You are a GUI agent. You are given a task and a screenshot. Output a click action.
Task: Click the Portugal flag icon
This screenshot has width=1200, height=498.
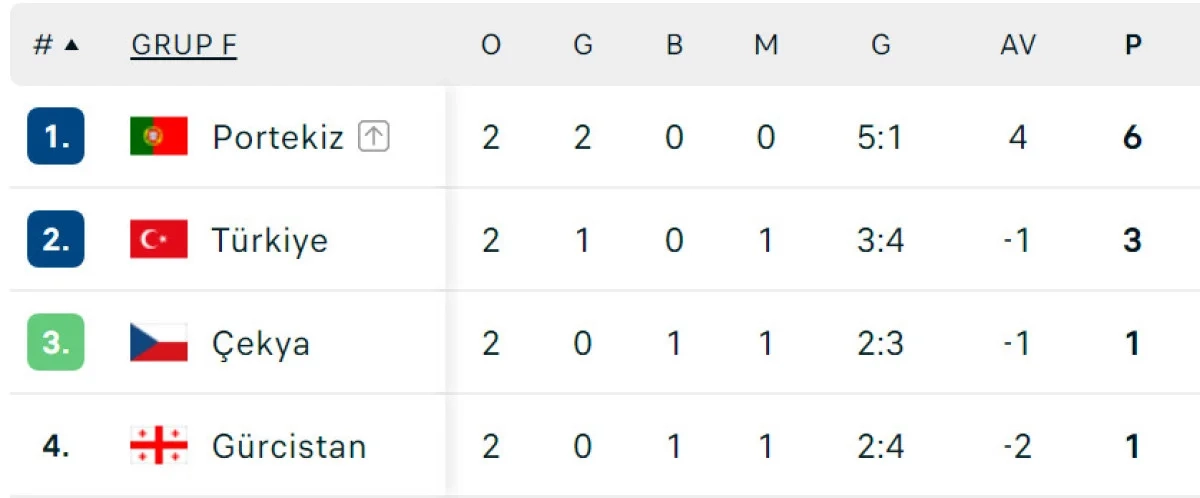coord(159,136)
